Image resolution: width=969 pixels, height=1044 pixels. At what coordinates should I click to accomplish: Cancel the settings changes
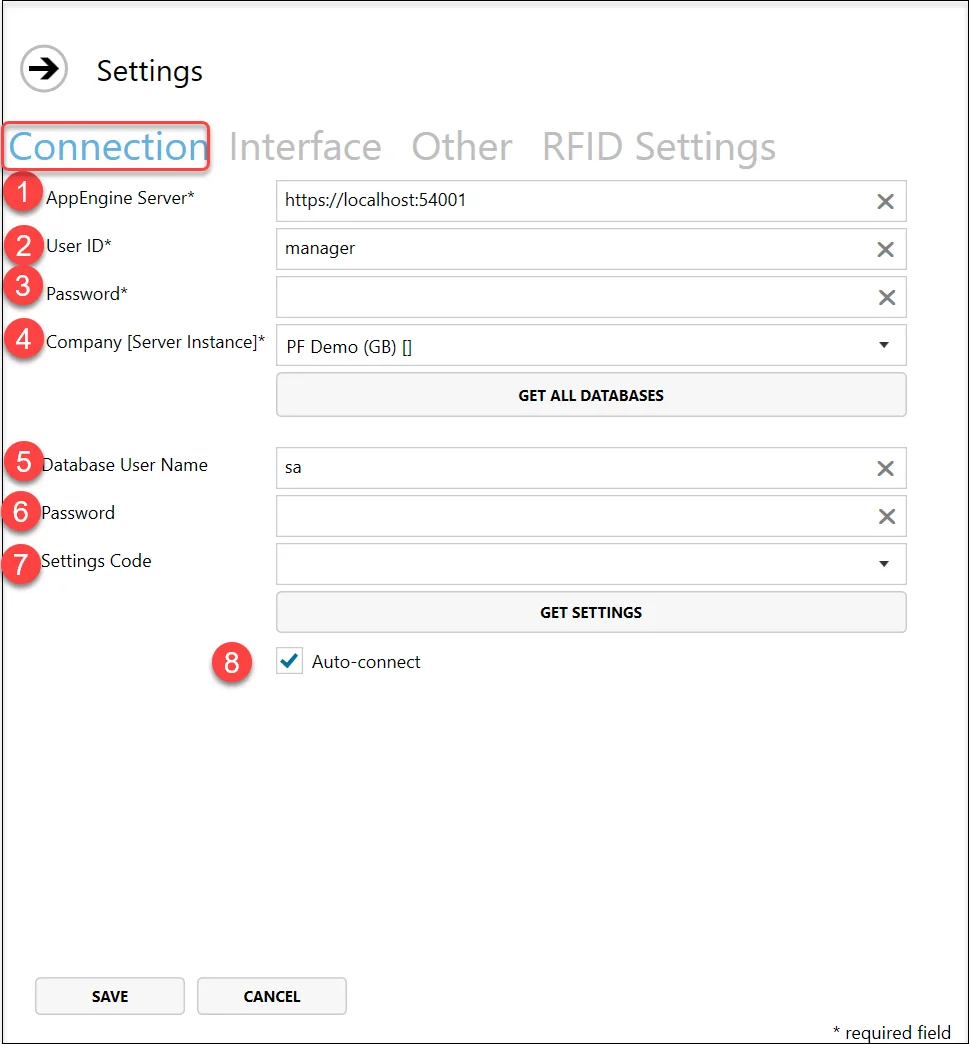[x=272, y=996]
